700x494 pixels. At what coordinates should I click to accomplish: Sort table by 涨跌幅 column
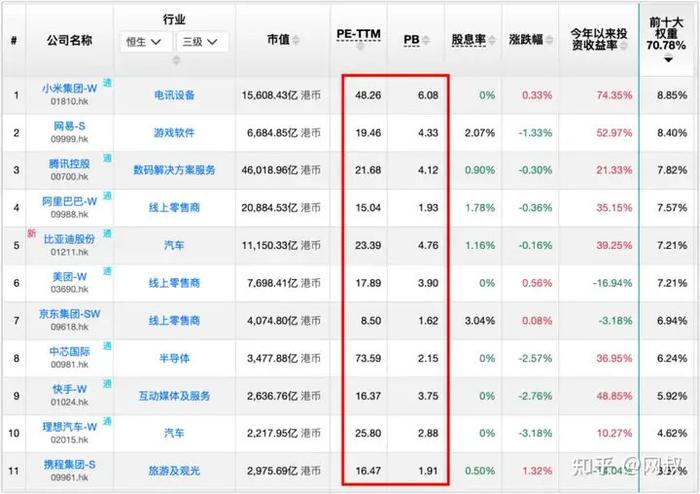[x=549, y=40]
